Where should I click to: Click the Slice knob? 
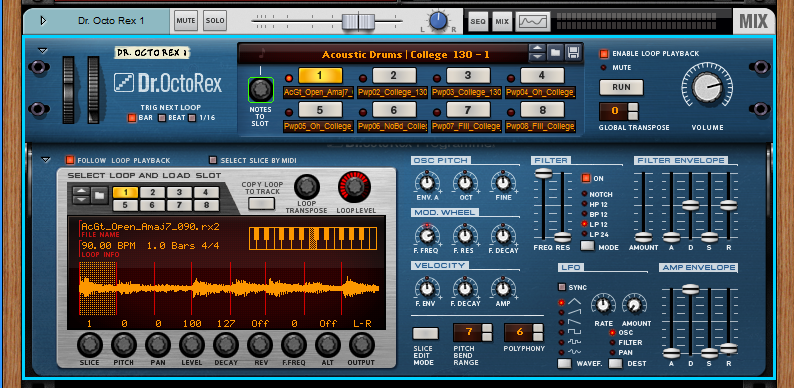click(x=90, y=345)
